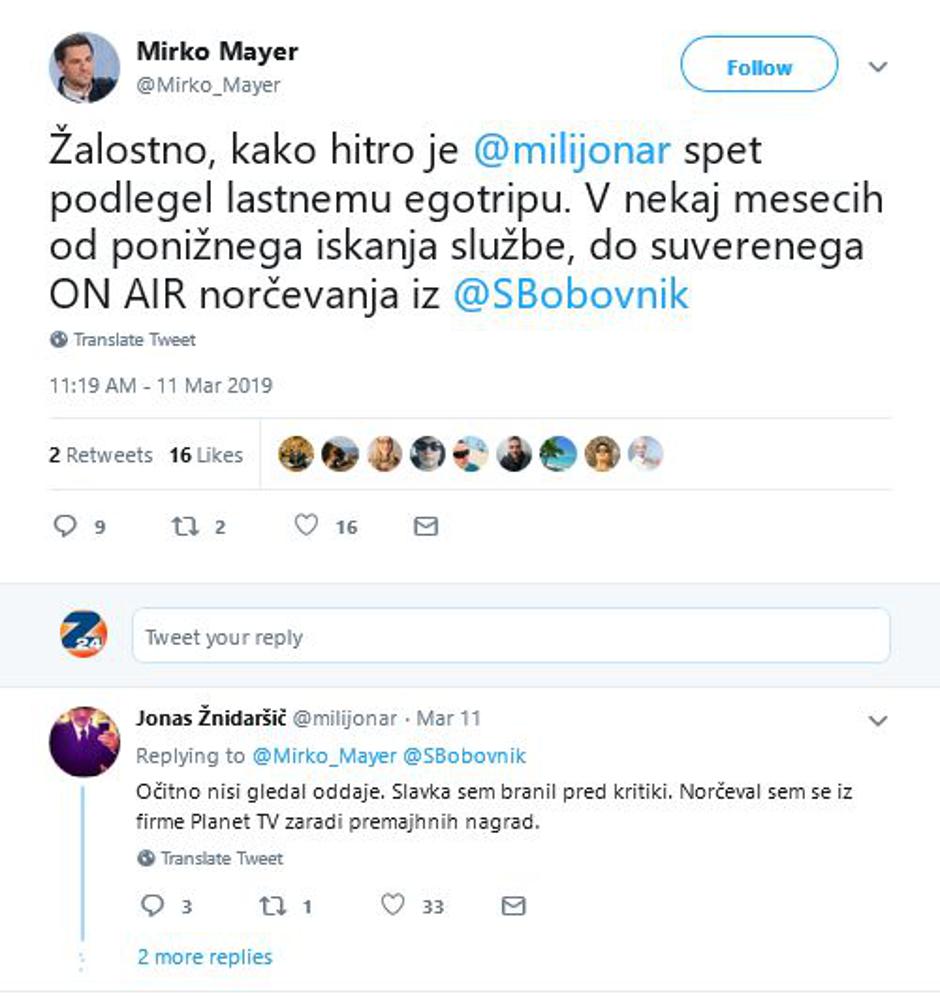Show 2 more replies in the thread
The height and width of the screenshot is (998, 940).
(x=203, y=956)
